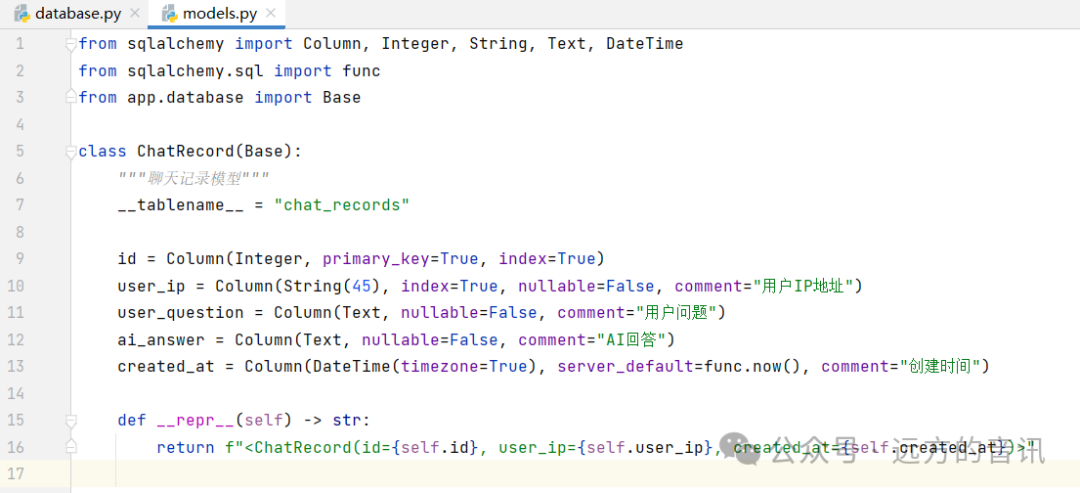Collapse the ChatRecord class fold on line 5
1080x493 pixels.
(70, 151)
